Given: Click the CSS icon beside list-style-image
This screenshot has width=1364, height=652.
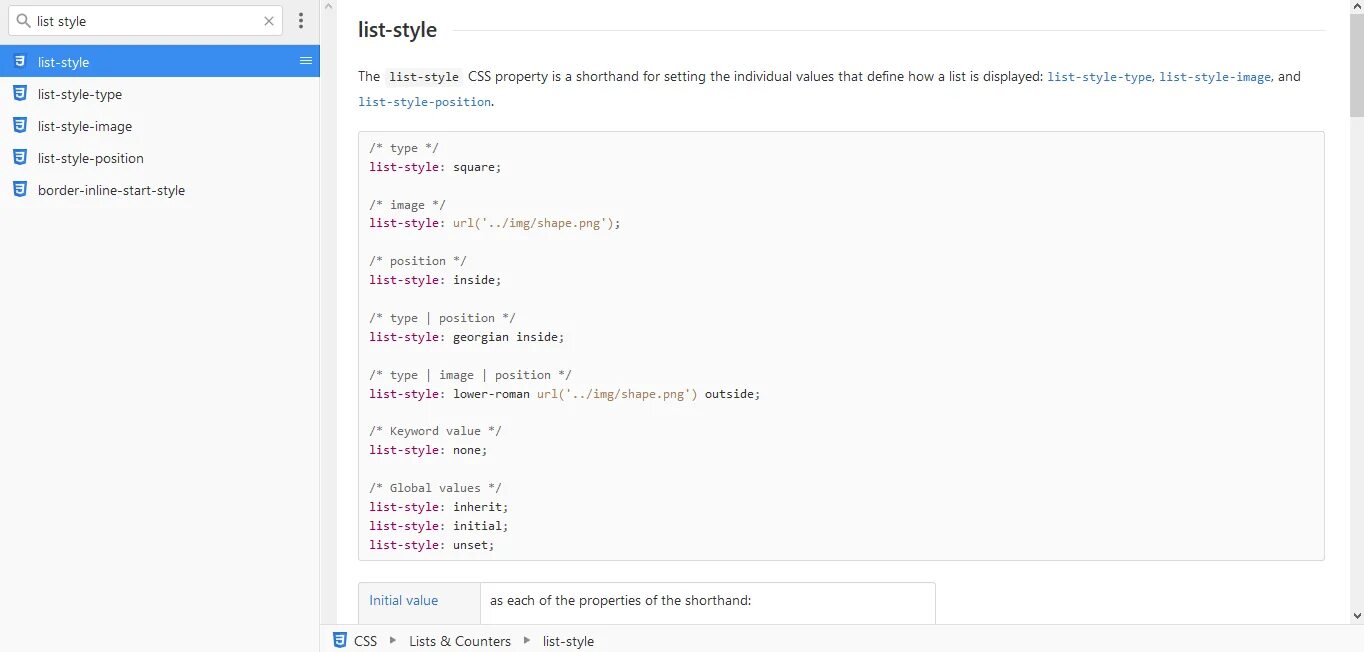Looking at the screenshot, I should coord(20,126).
